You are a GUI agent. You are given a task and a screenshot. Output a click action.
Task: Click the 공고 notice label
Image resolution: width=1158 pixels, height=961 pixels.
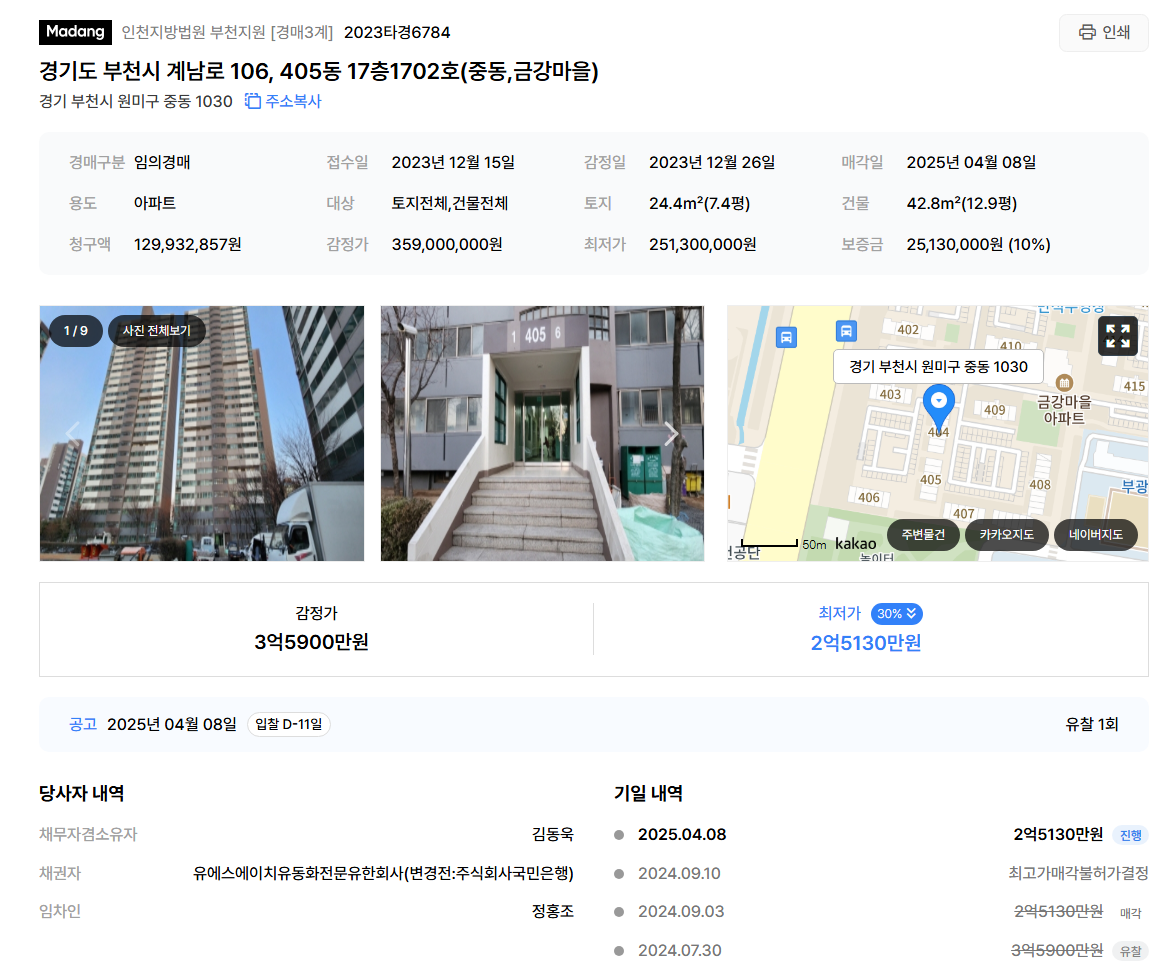(83, 725)
